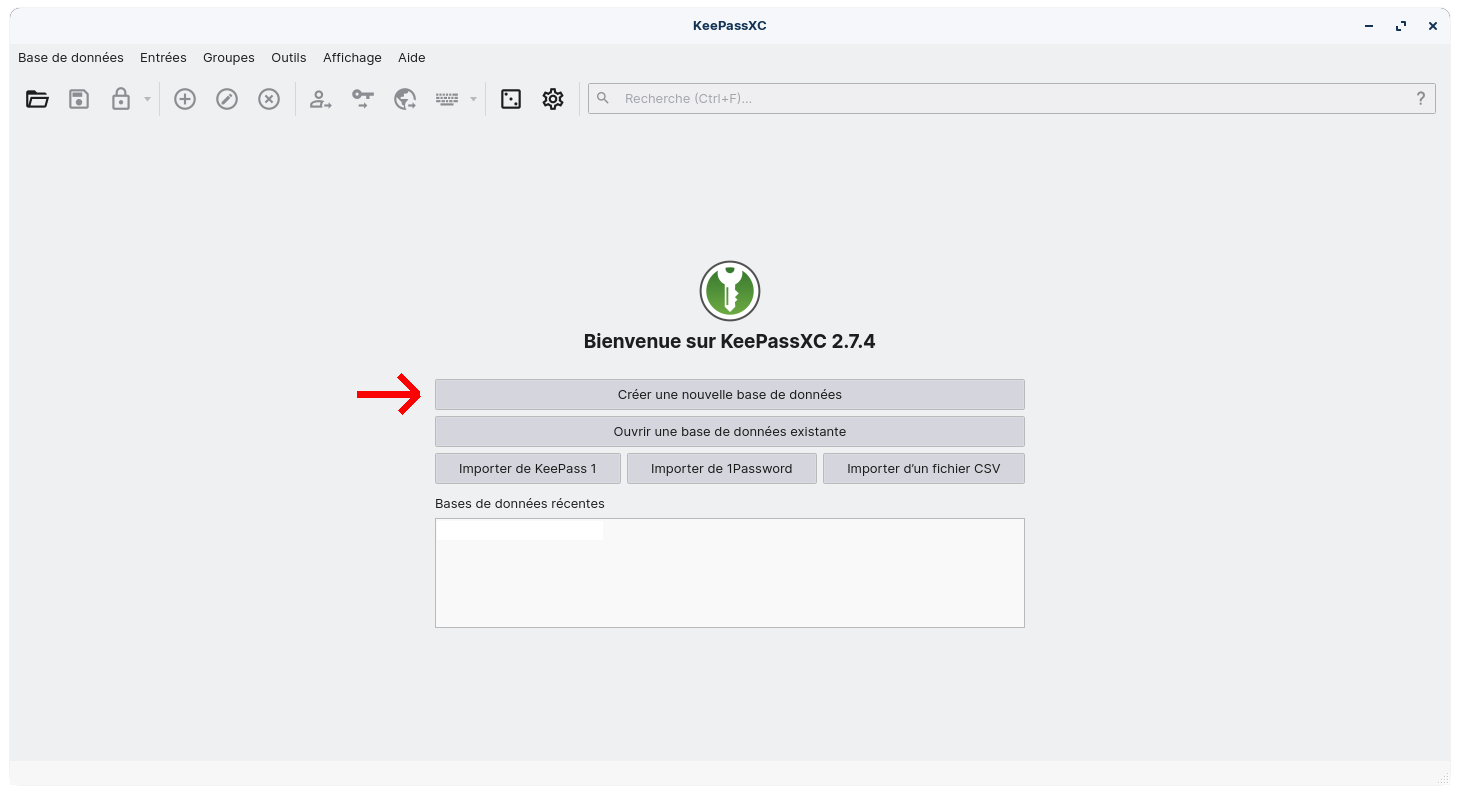Click the open database folder icon
1460x795 pixels.
coord(37,99)
